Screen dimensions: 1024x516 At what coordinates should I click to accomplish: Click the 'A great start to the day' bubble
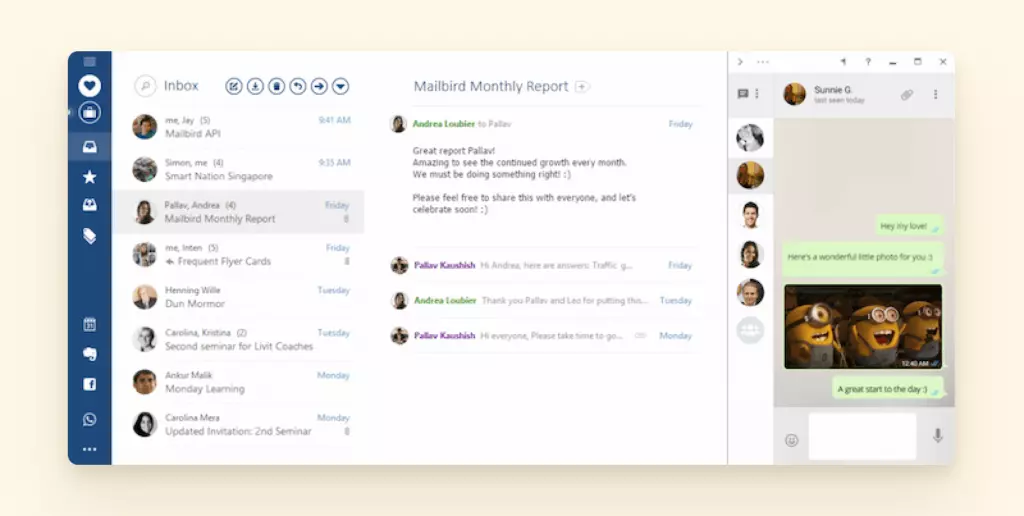[888, 389]
